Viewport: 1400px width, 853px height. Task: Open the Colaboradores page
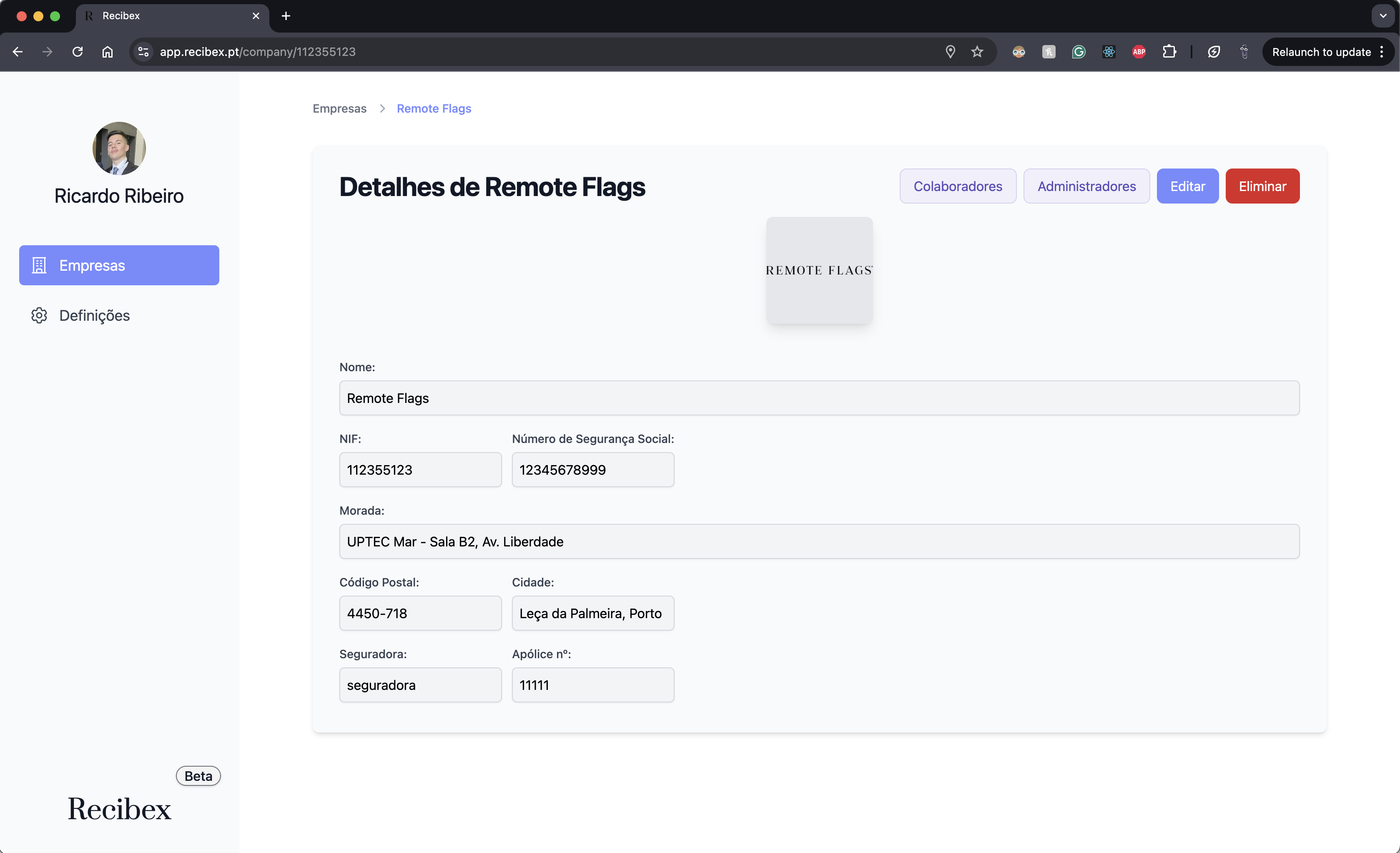pyautogui.click(x=958, y=186)
